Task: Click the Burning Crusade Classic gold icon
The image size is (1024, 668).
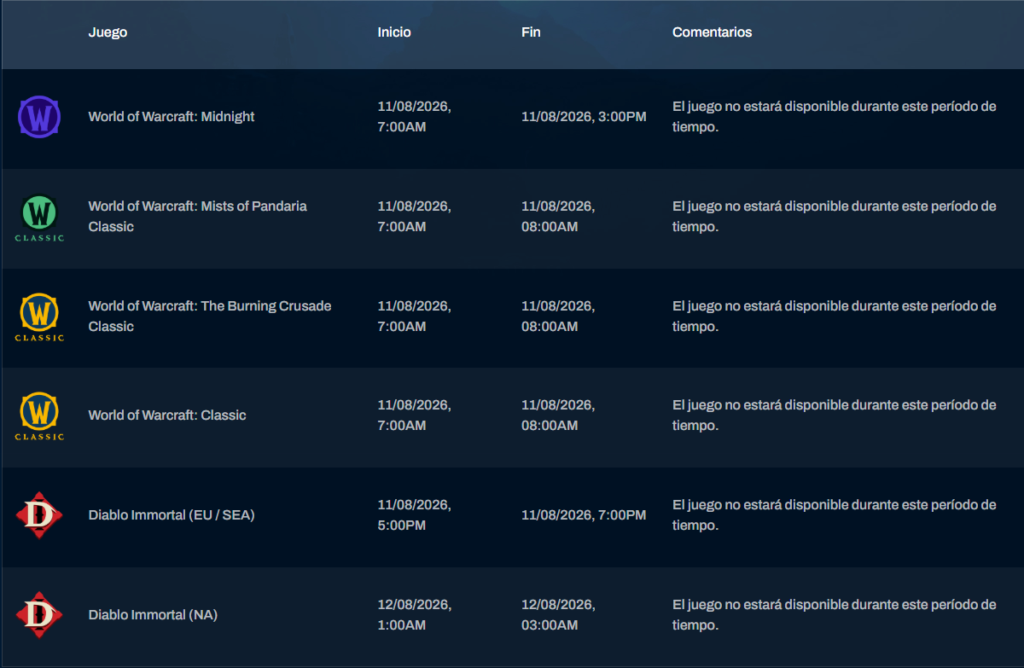Action: [x=39, y=317]
